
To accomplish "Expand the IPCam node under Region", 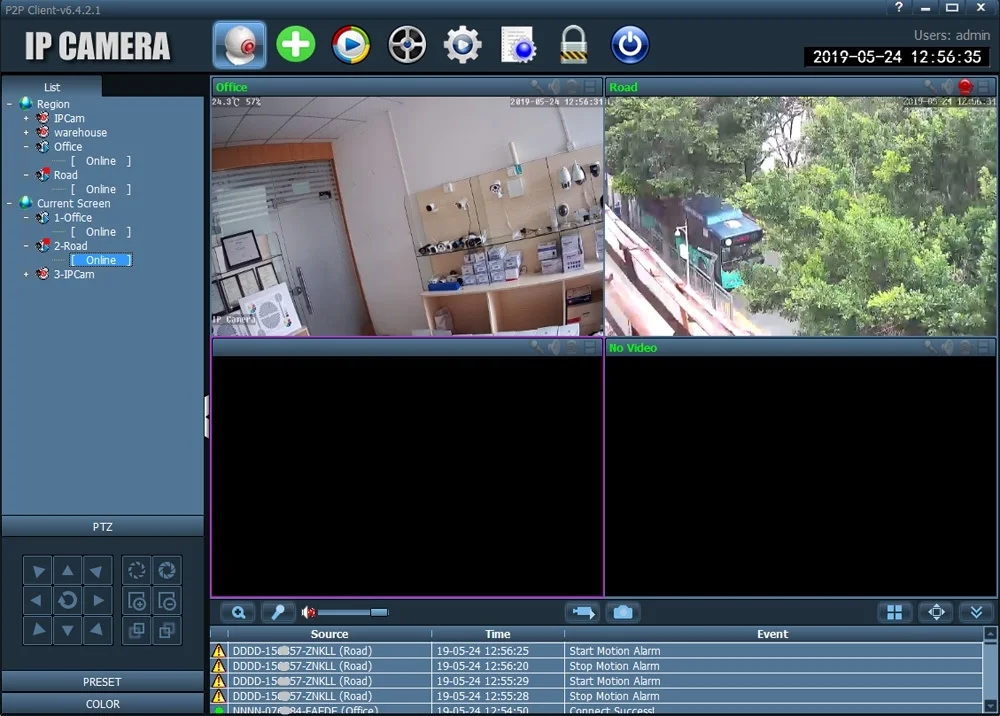I will click(x=26, y=118).
